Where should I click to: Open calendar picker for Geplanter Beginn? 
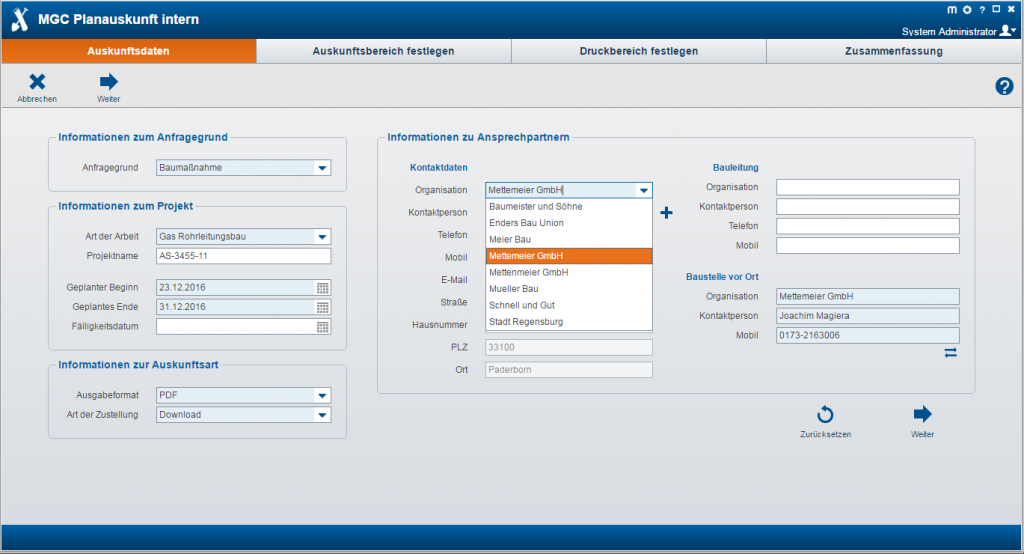(x=322, y=288)
